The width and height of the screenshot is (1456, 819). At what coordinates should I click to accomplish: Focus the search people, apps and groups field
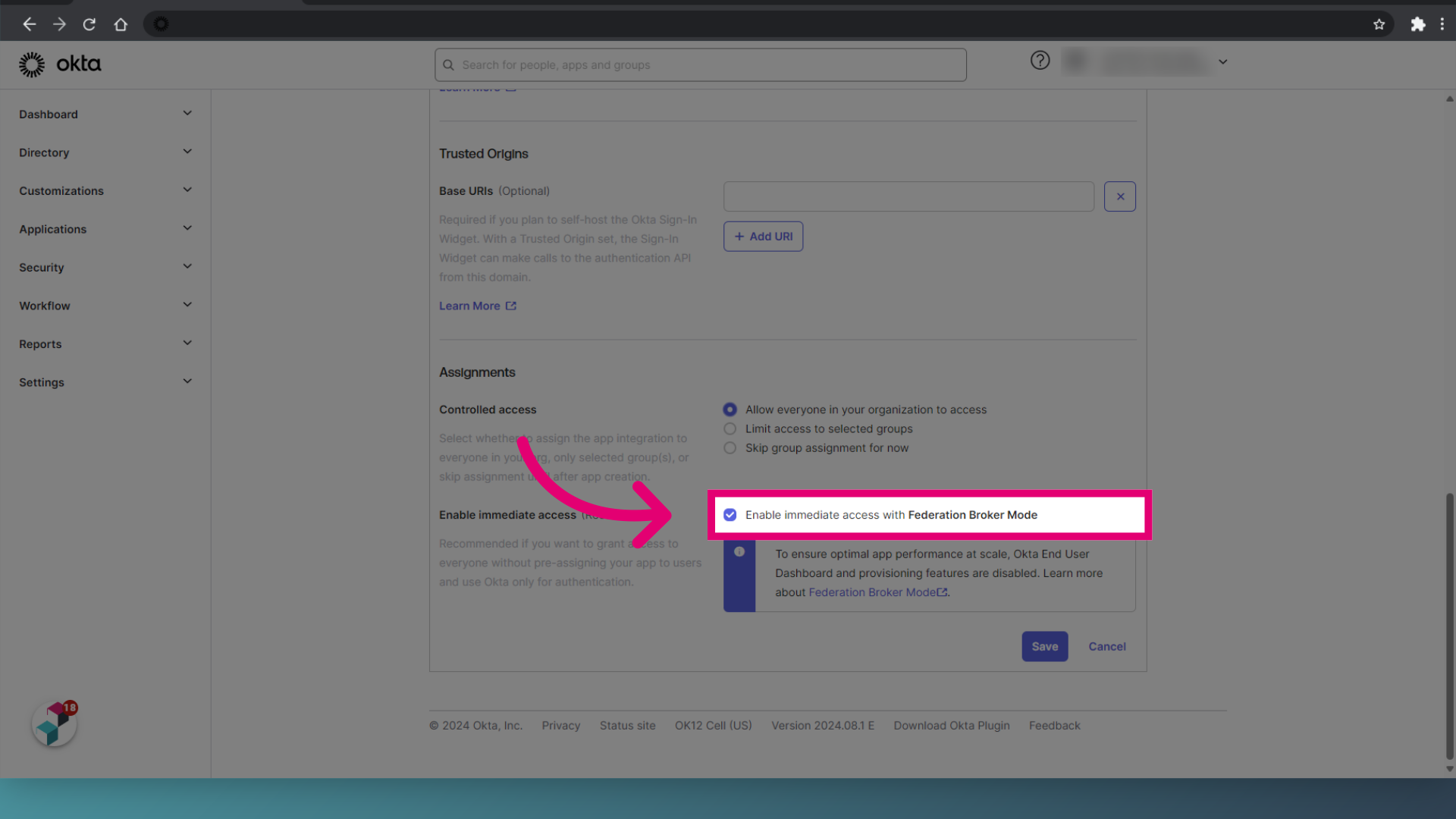(x=700, y=65)
